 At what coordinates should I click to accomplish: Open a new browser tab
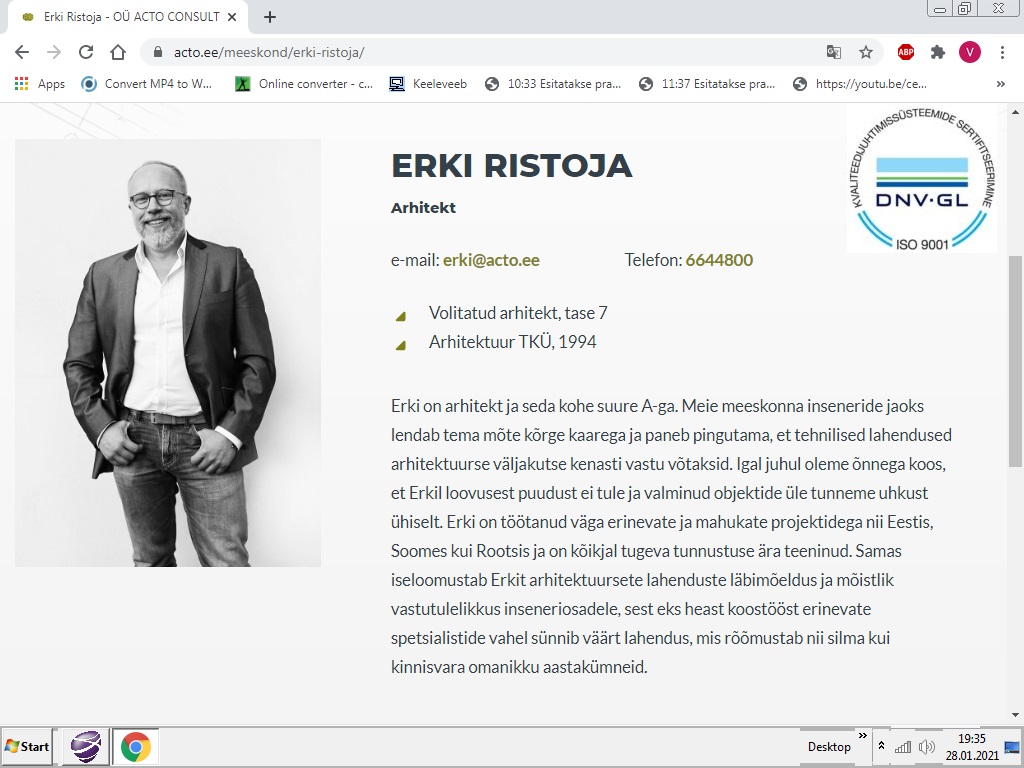[270, 17]
